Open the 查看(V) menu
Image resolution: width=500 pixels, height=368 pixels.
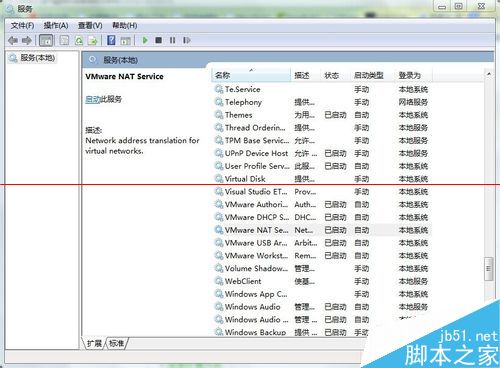(90, 25)
